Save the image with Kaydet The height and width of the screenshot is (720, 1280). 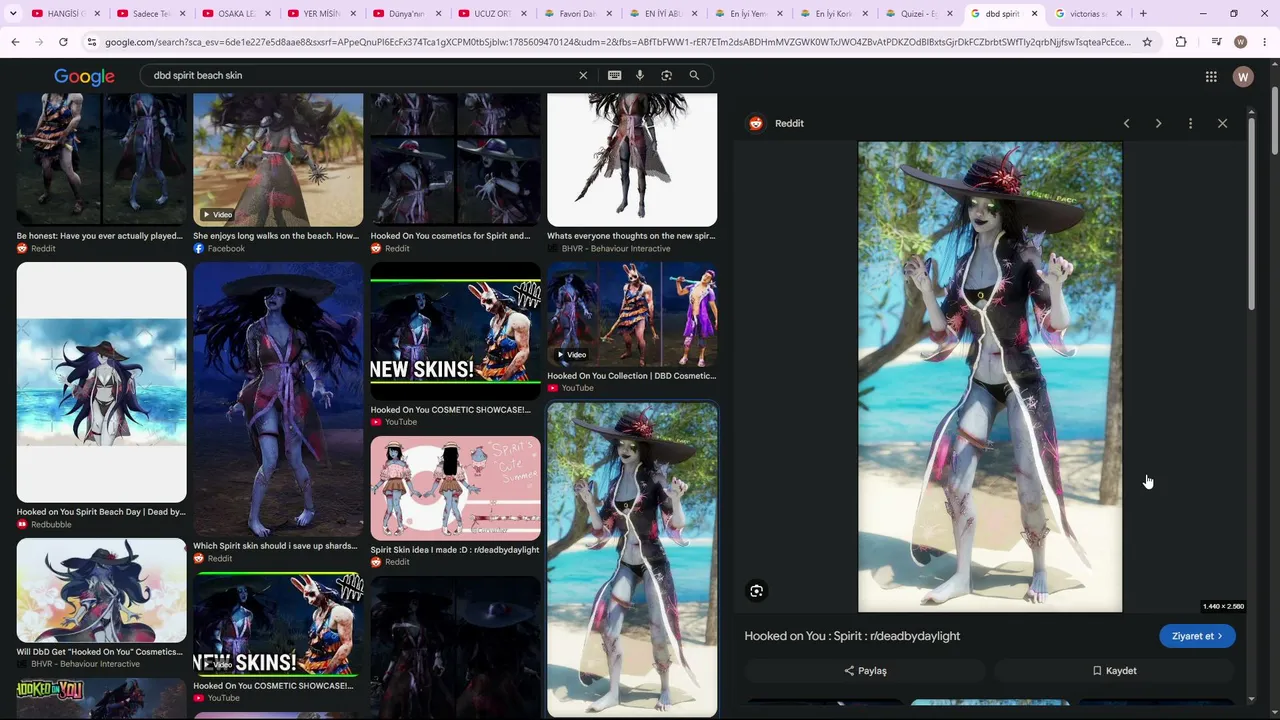1114,671
